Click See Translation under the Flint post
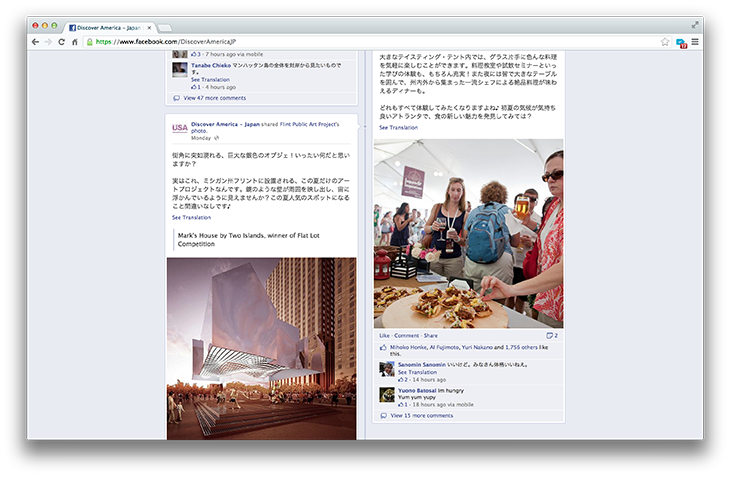Image resolution: width=730 pixels, height=477 pixels. coord(190,217)
